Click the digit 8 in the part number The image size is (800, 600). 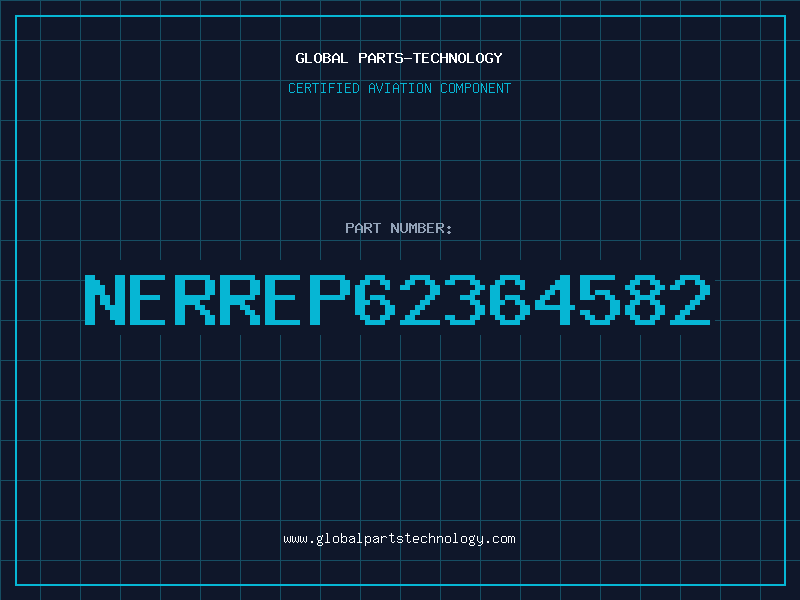pyautogui.click(x=644, y=299)
